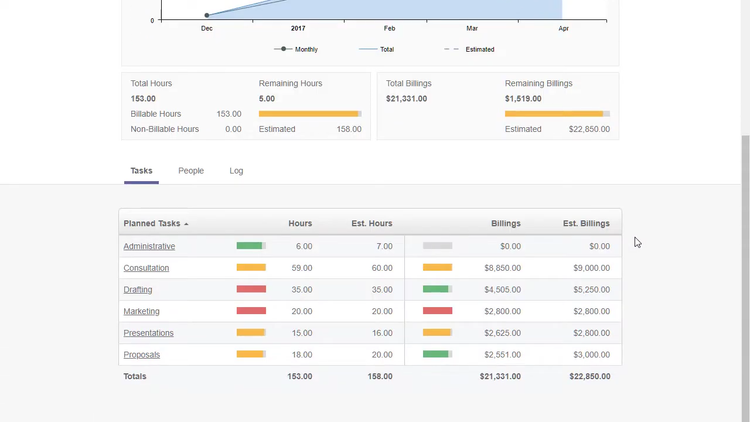This screenshot has width=750, height=422.
Task: Click the Dec data point on the chart
Action: pos(207,15)
